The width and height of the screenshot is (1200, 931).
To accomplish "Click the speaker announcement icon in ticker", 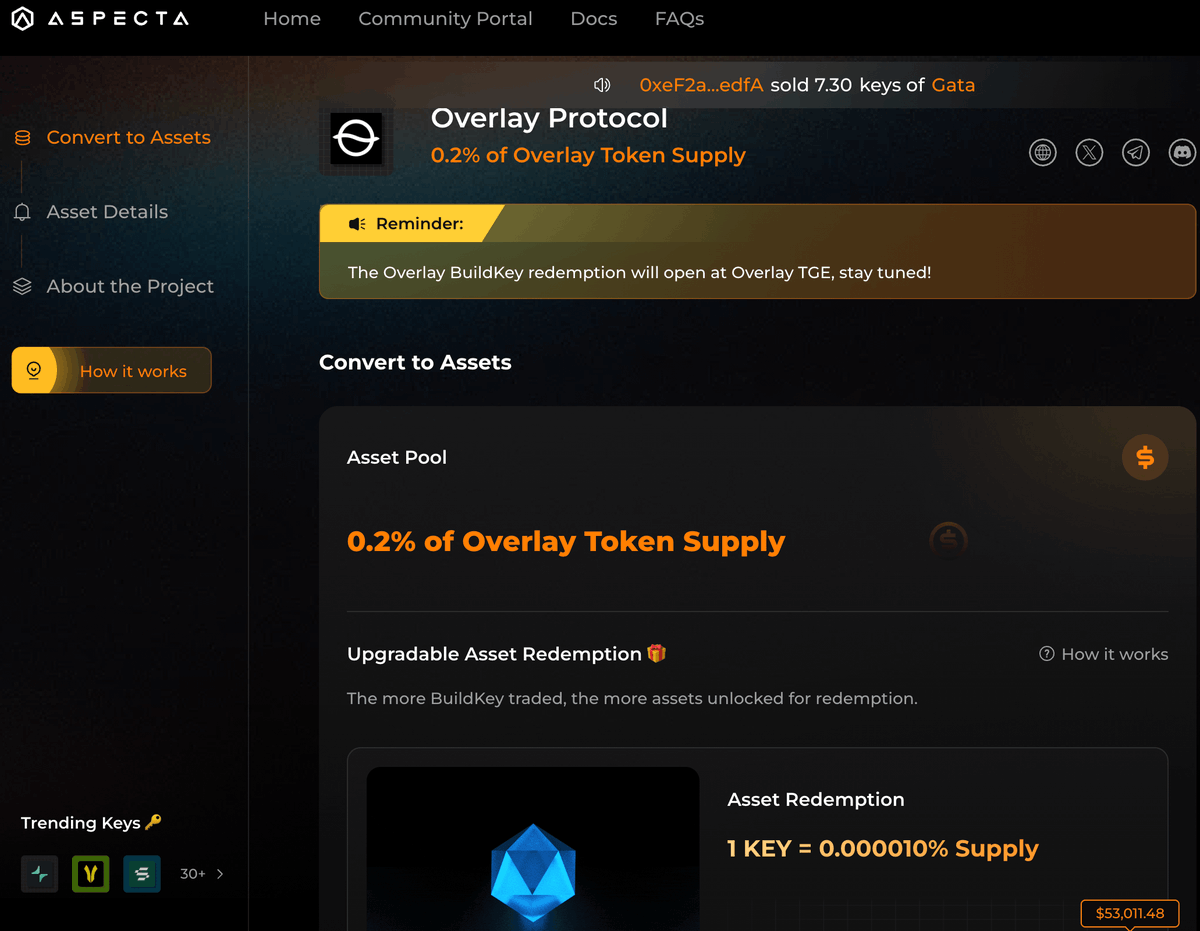I will (602, 85).
